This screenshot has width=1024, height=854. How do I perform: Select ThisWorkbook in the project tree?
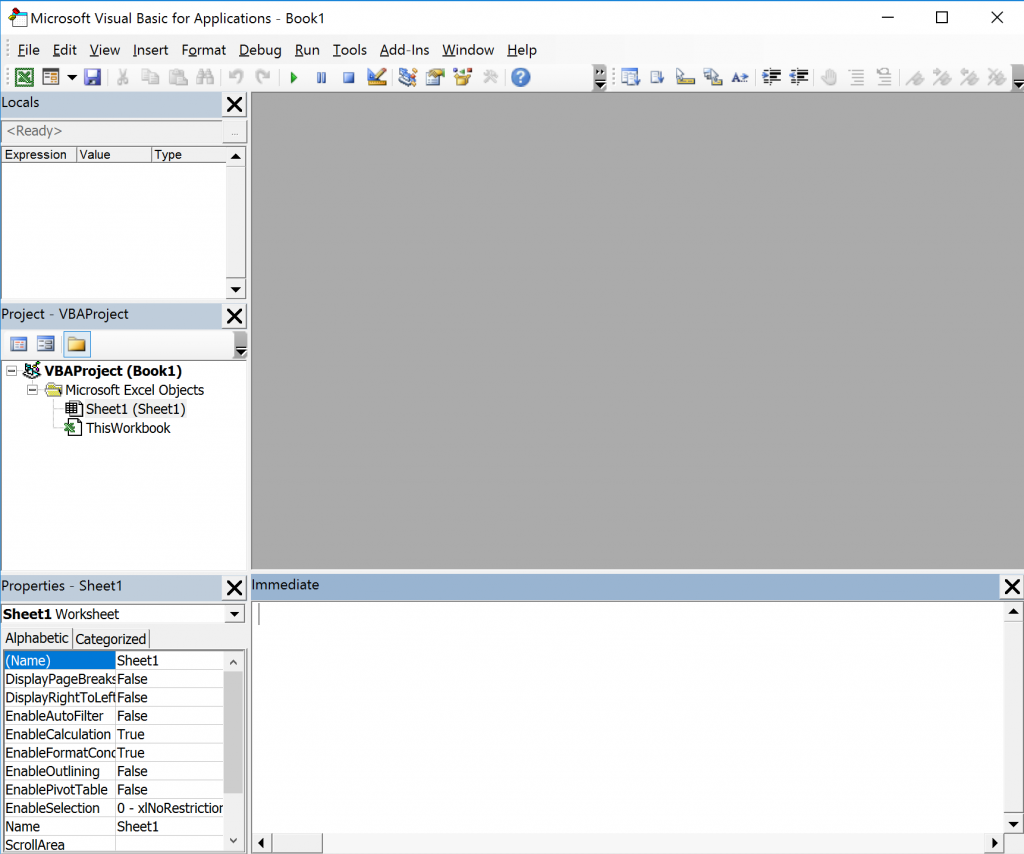click(x=127, y=428)
